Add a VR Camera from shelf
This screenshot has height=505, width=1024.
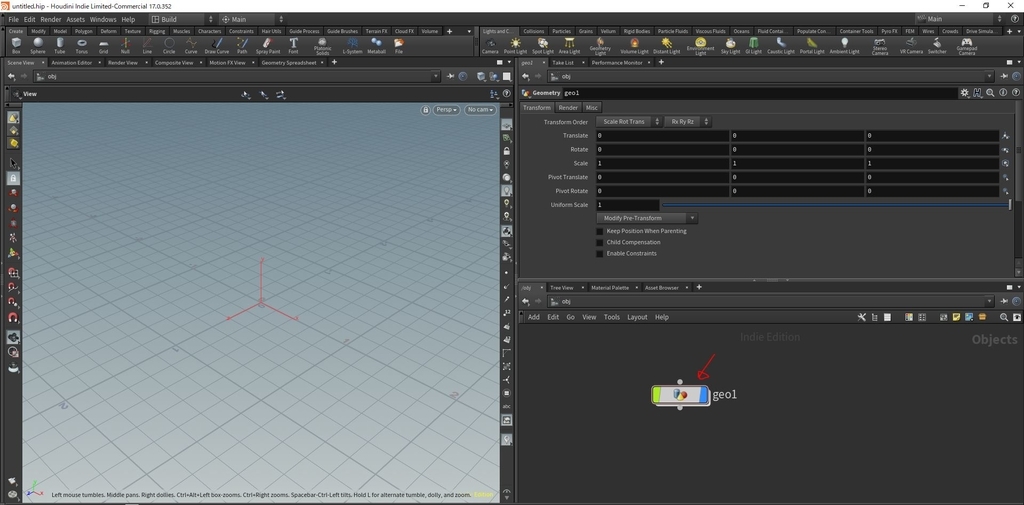[x=911, y=45]
